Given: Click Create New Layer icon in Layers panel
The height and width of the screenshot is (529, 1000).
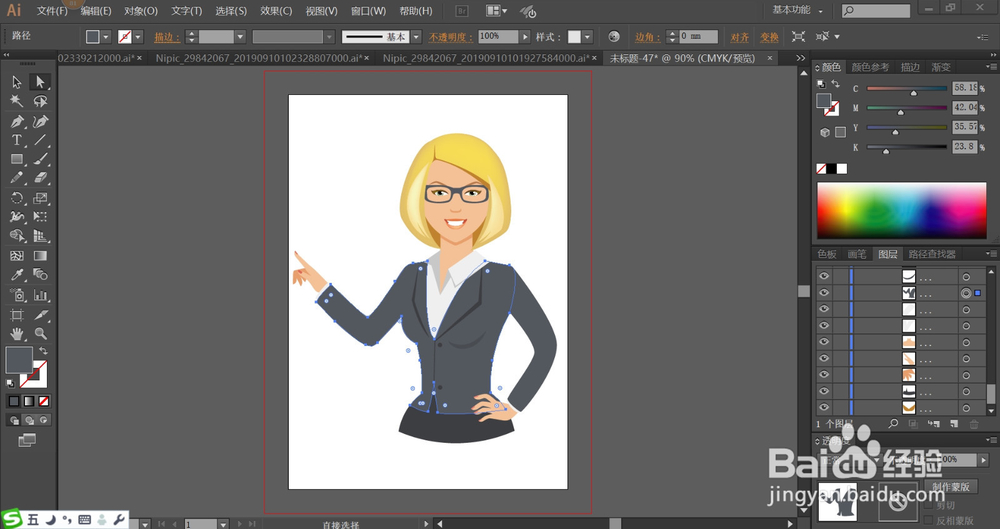Looking at the screenshot, I should coord(954,424).
